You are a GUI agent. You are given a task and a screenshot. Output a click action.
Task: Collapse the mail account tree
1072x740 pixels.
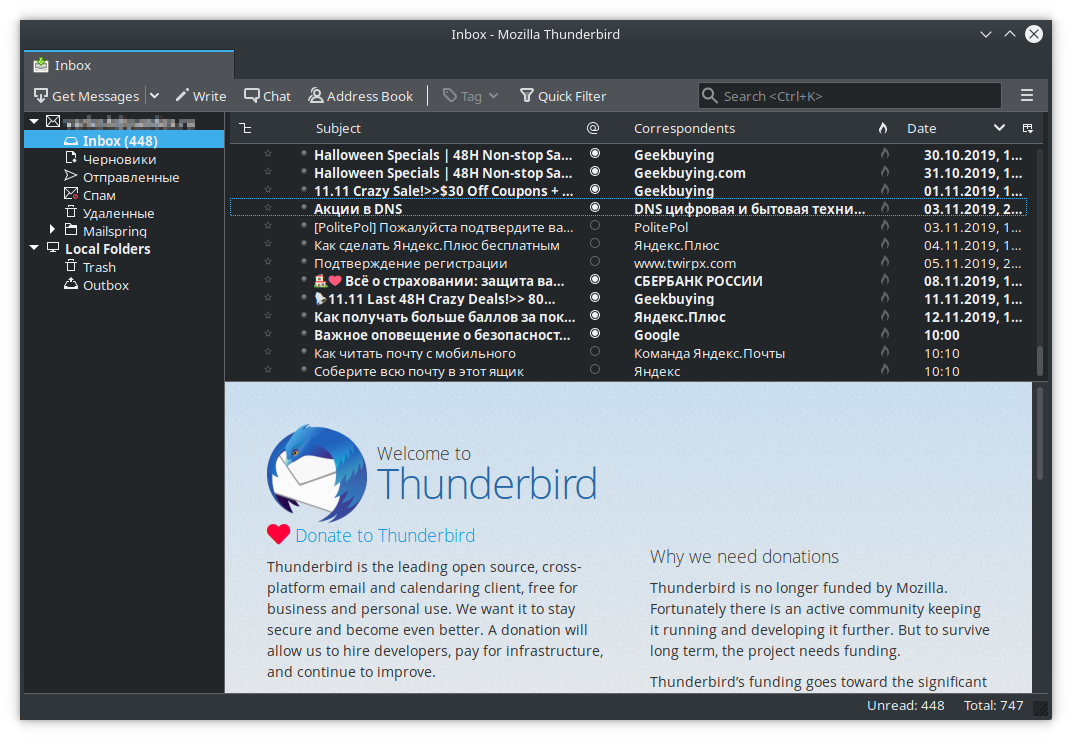(x=34, y=122)
